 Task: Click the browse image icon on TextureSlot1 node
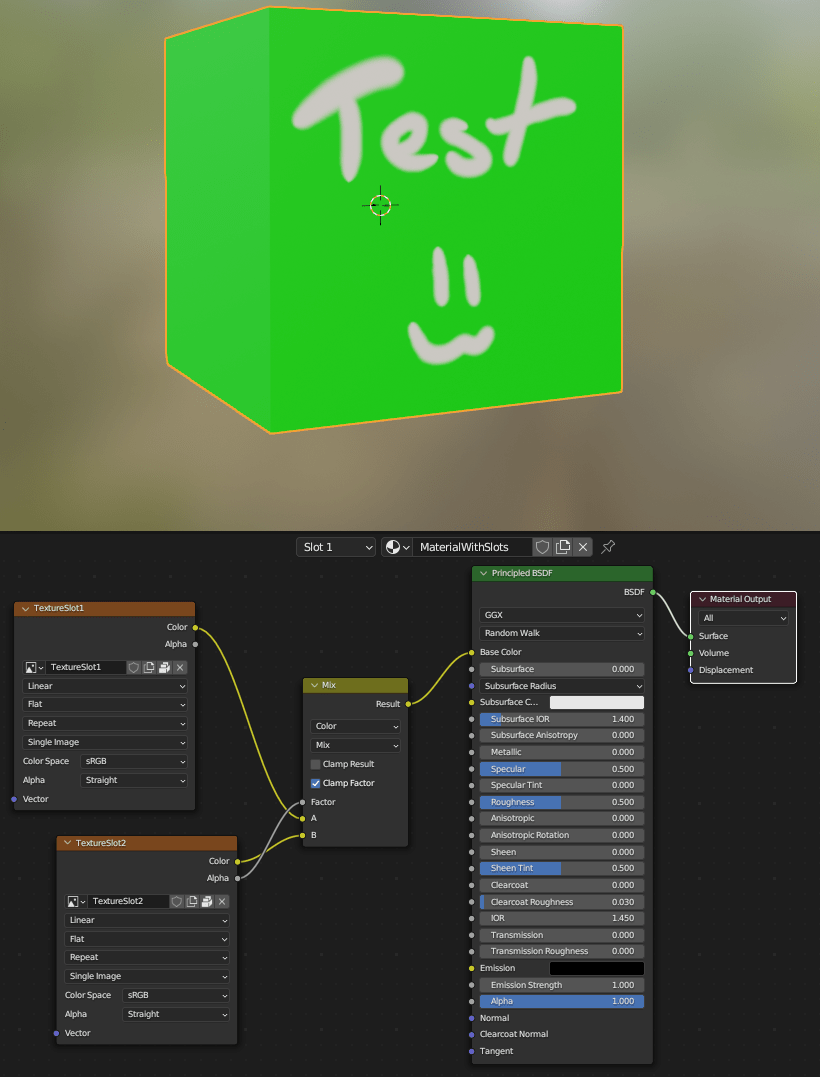coord(31,668)
